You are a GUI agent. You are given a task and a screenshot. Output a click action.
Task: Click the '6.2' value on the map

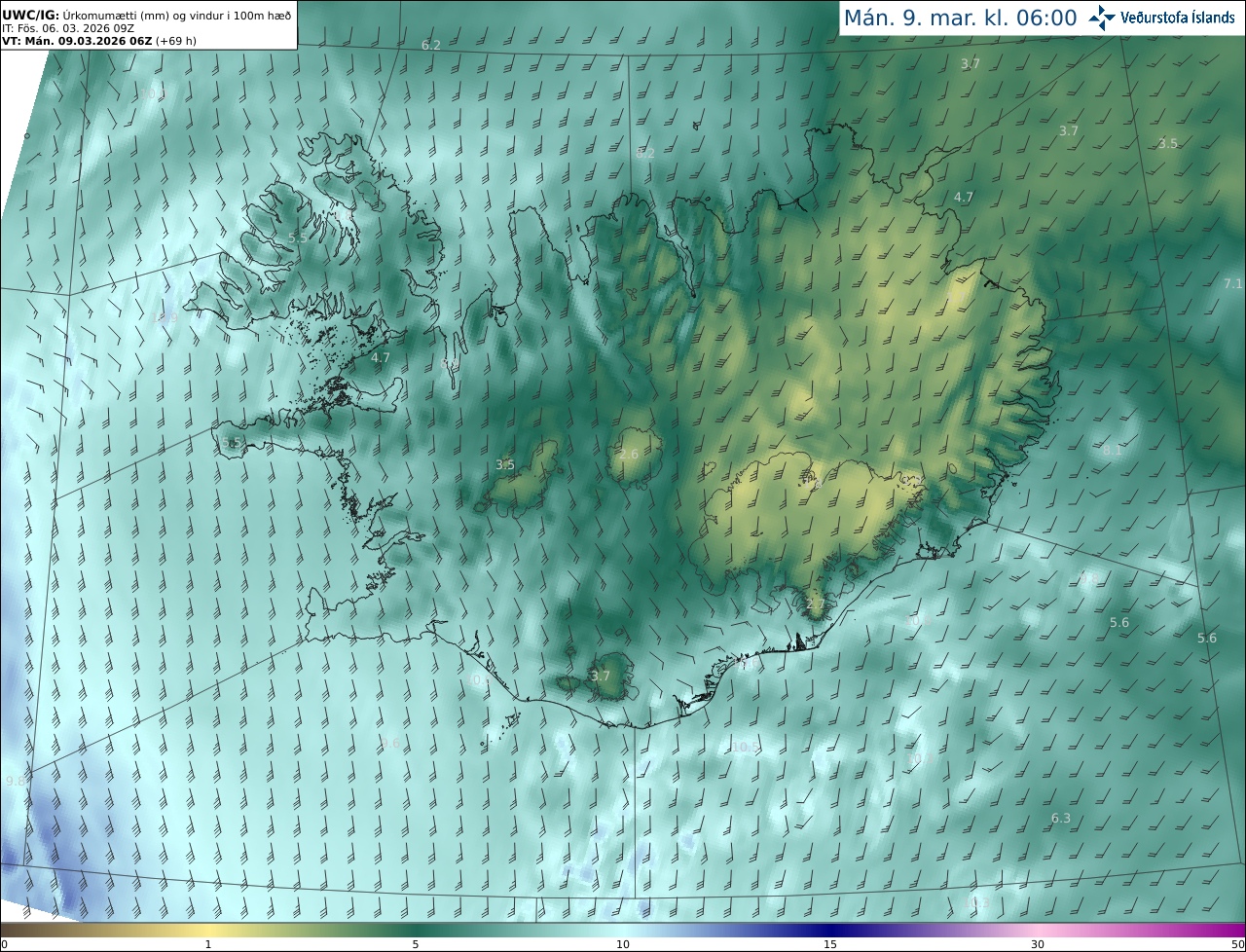(431, 46)
